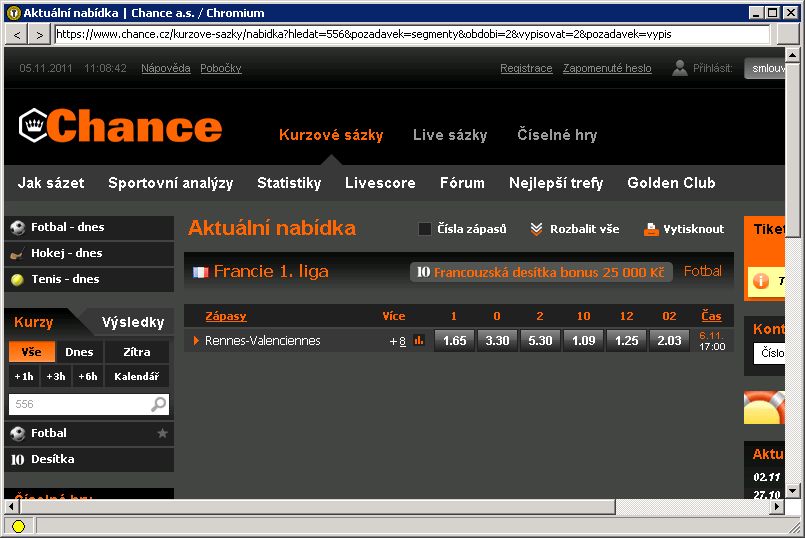The width and height of the screenshot is (805, 538).
Task: Click the Nápověda link
Action: coord(166,68)
